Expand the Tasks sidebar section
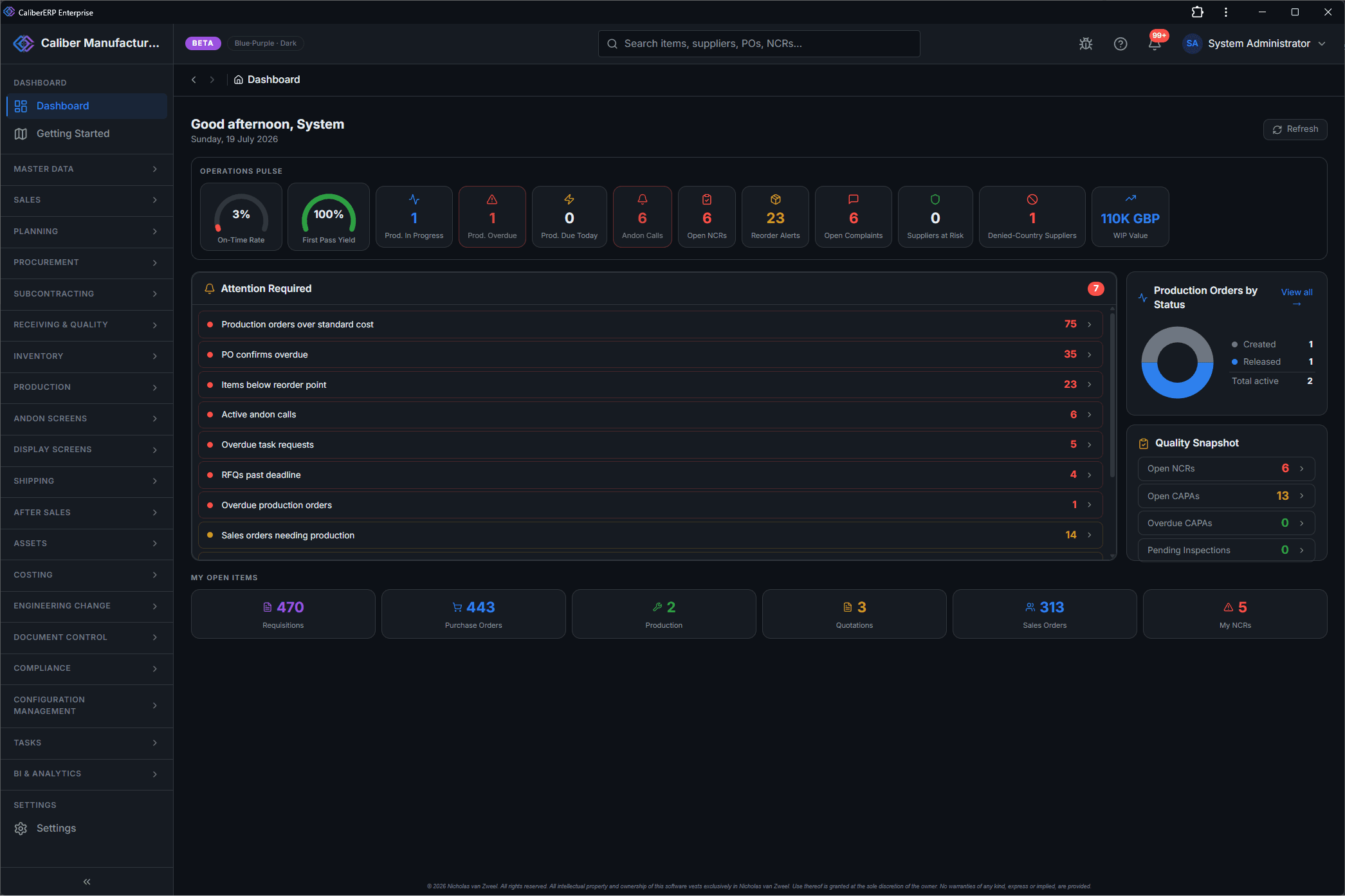Image resolution: width=1345 pixels, height=896 pixels. coord(87,743)
